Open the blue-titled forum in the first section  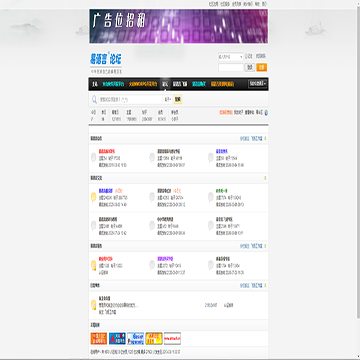tap(222, 151)
